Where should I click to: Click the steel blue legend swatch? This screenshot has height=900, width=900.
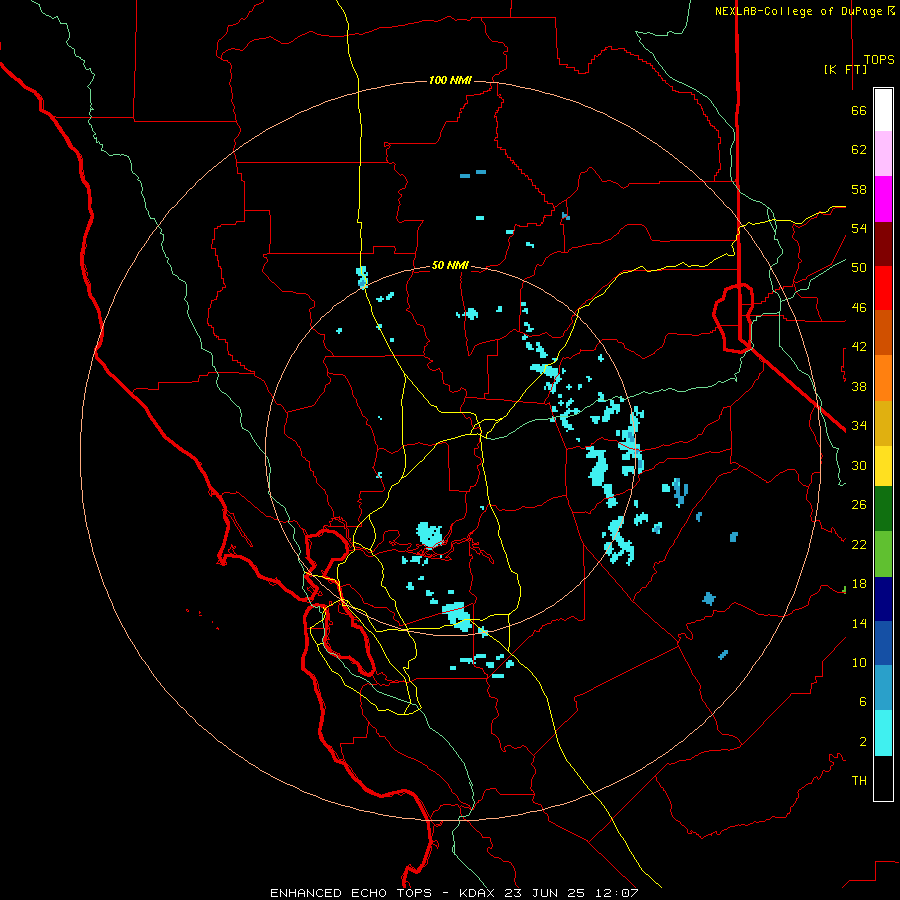tap(883, 687)
